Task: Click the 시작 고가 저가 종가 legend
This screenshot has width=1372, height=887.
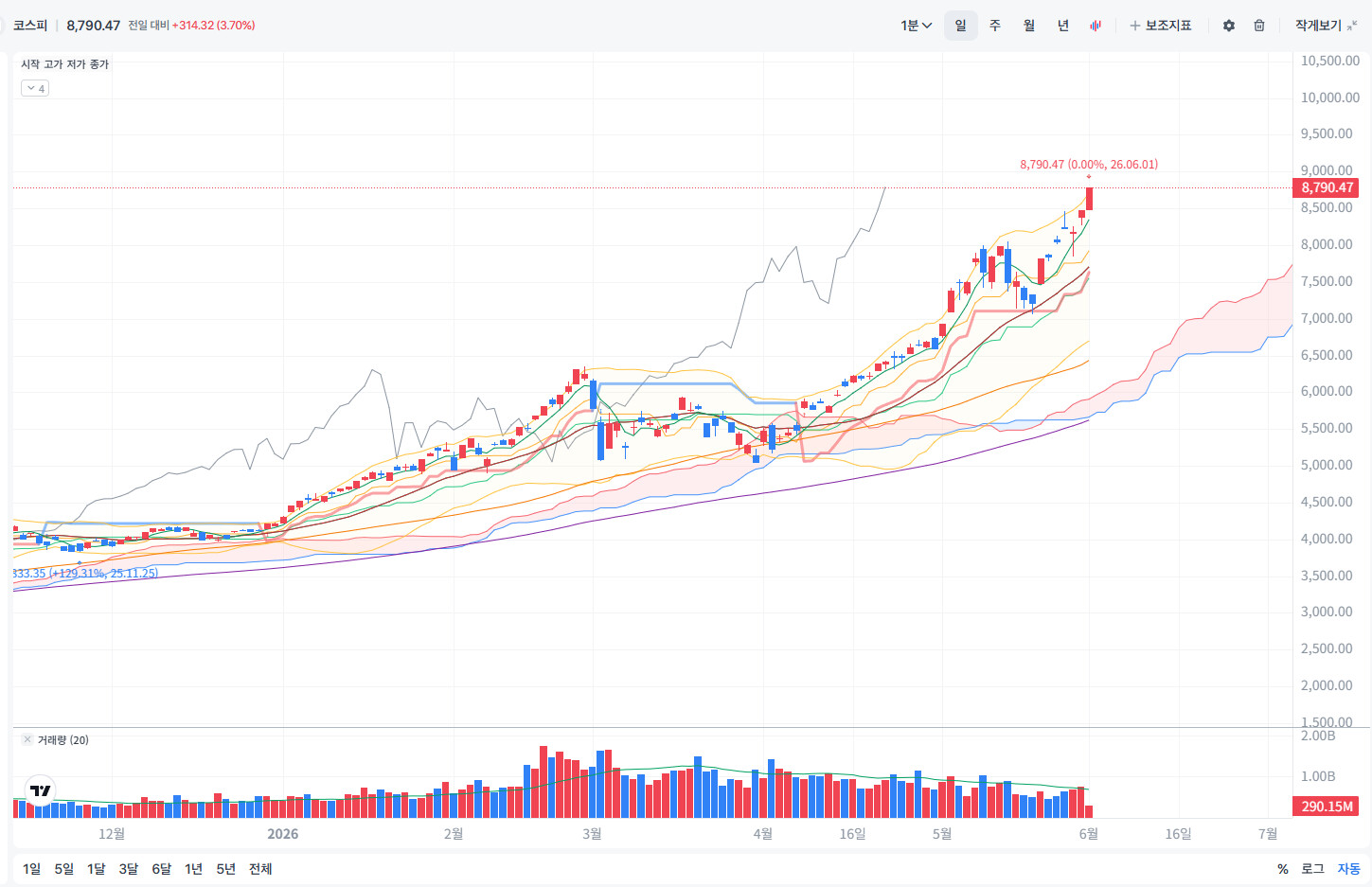Action: 65,64
